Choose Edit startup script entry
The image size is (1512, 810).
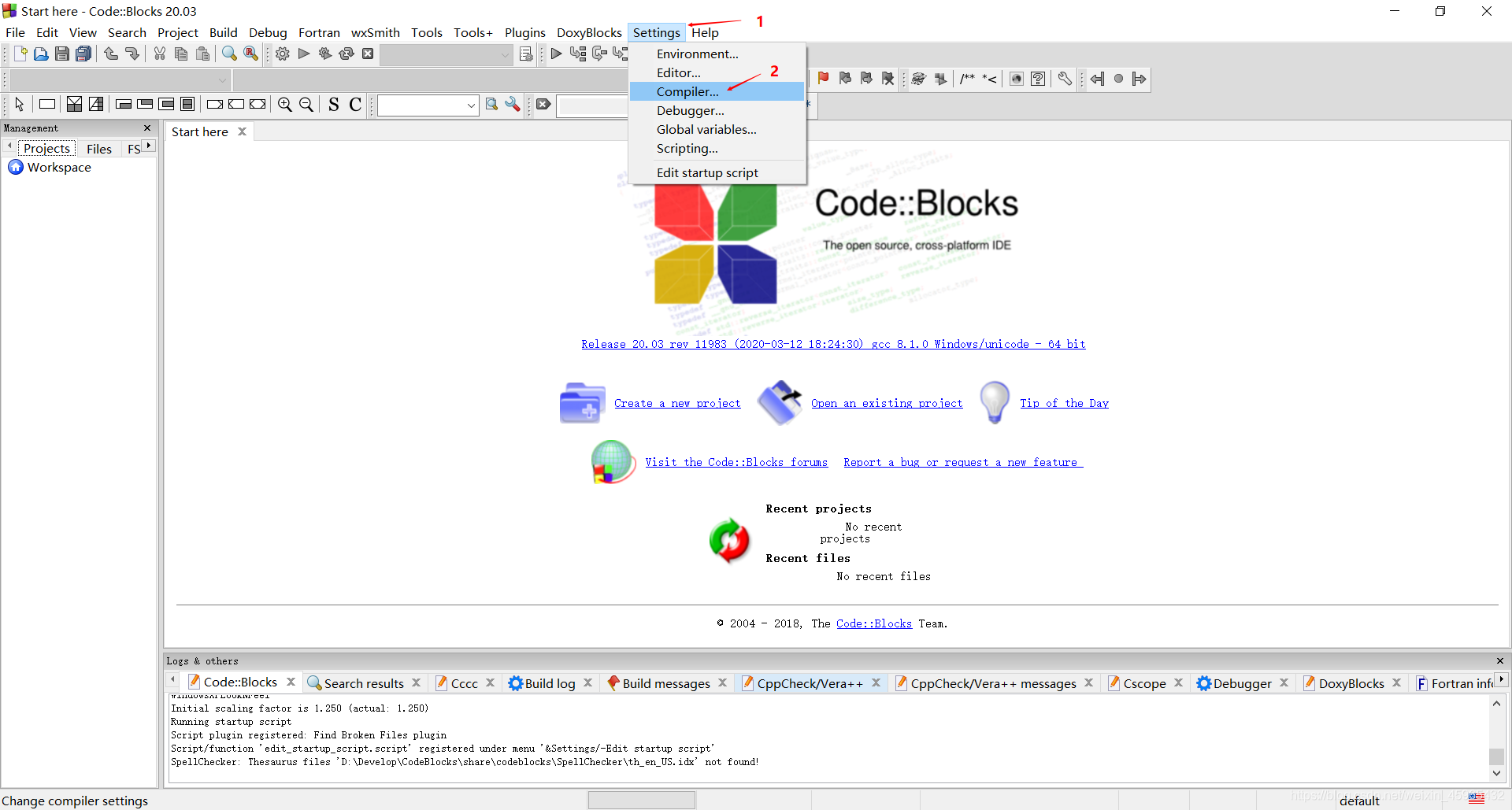point(717,172)
